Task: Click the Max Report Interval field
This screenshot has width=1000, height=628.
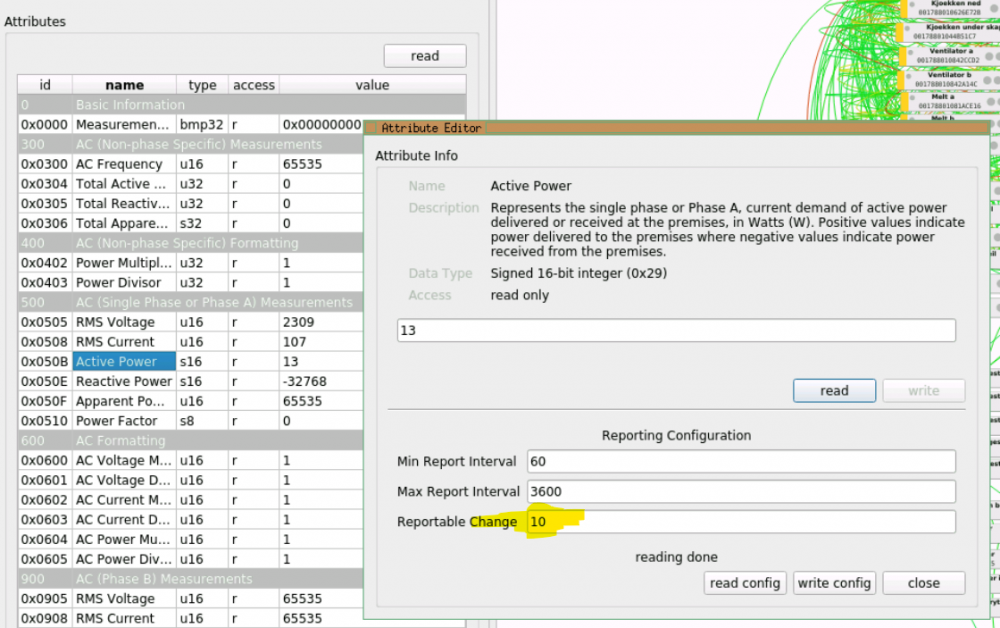Action: (x=740, y=491)
